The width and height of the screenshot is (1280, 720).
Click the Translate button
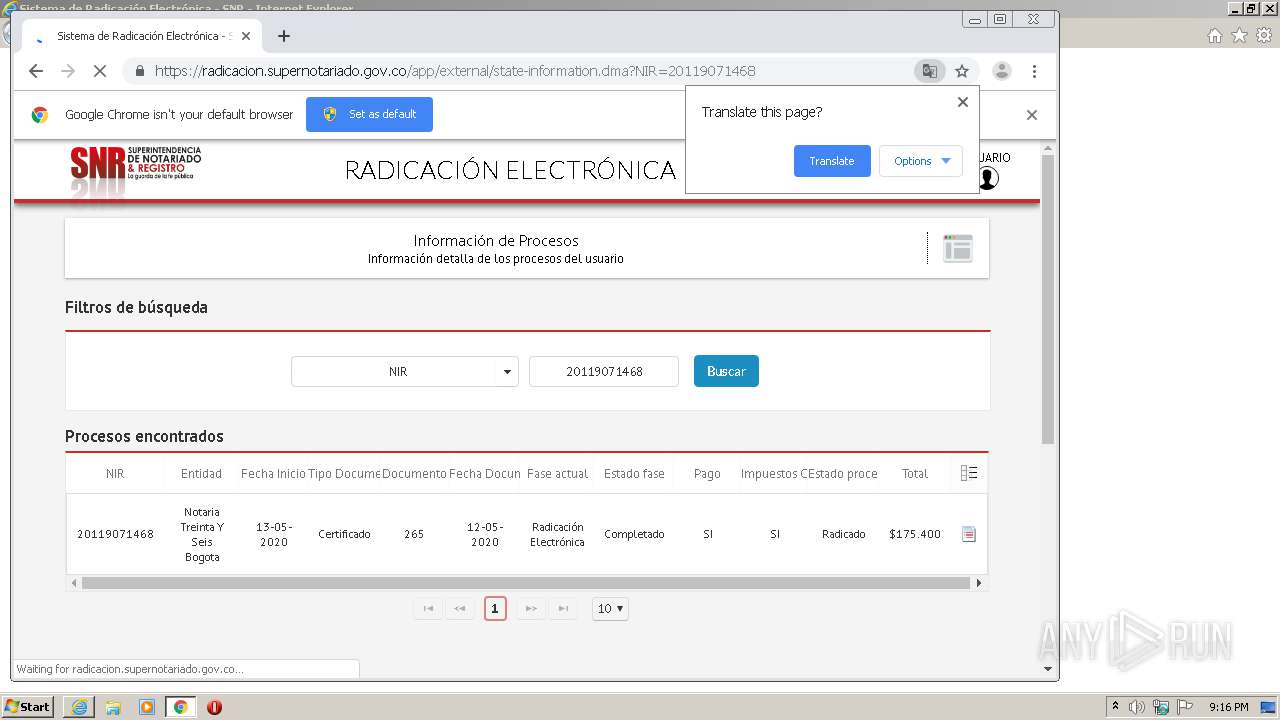832,161
